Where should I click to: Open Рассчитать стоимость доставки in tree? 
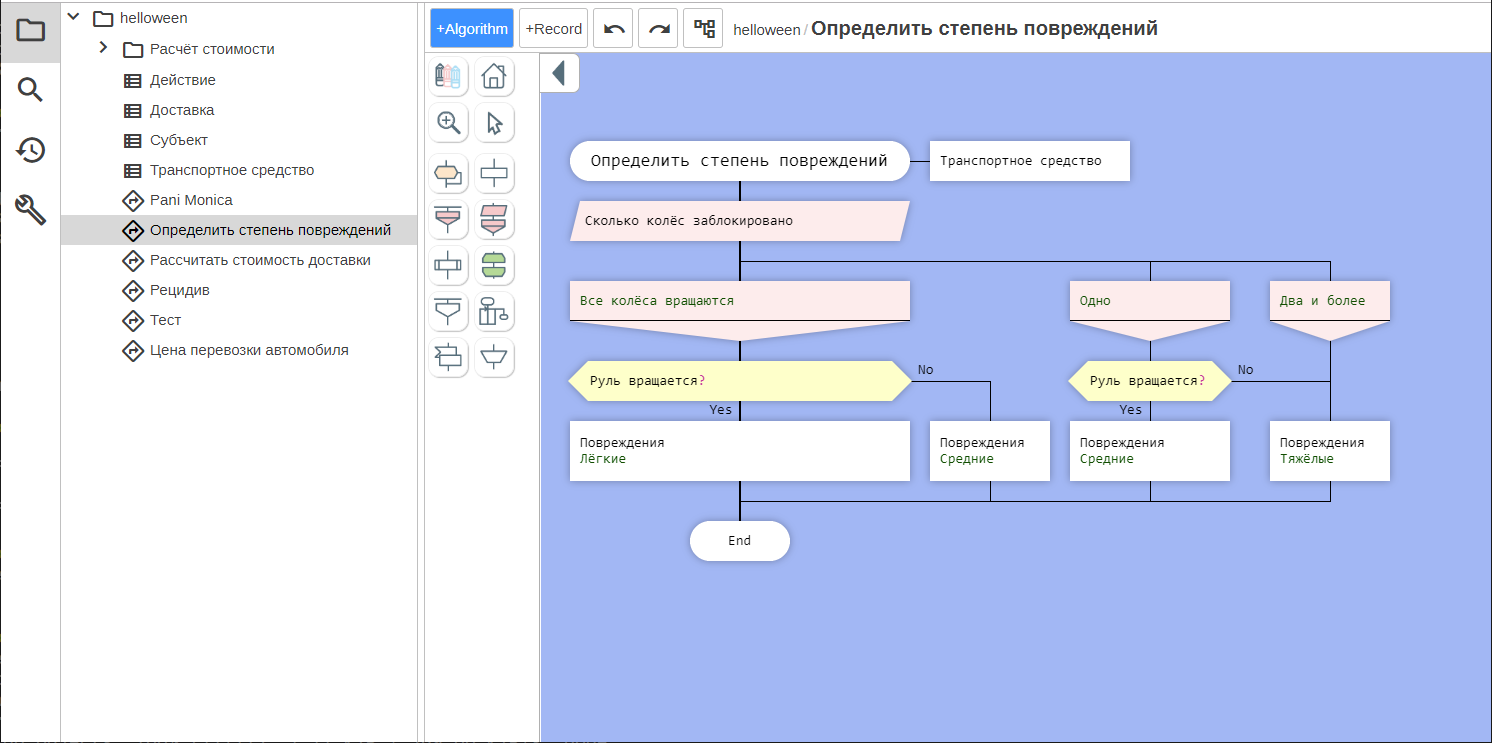260,260
